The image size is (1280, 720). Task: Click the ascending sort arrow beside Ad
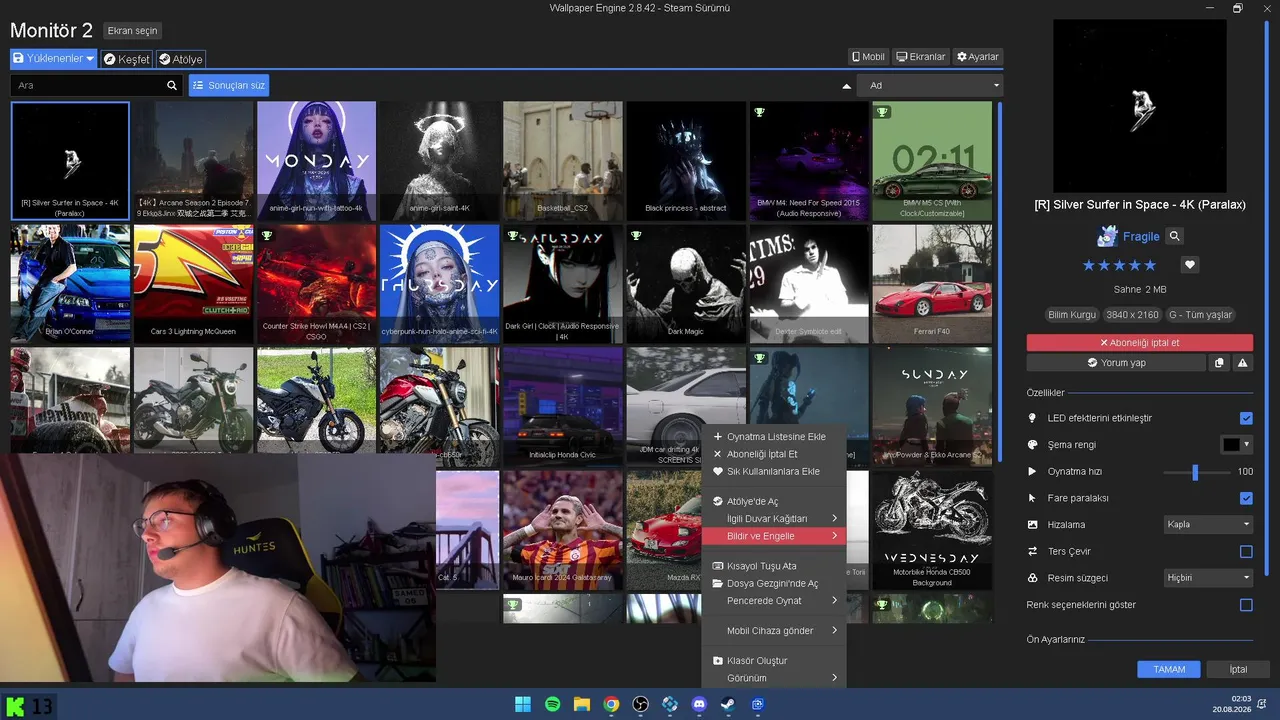[x=847, y=86]
